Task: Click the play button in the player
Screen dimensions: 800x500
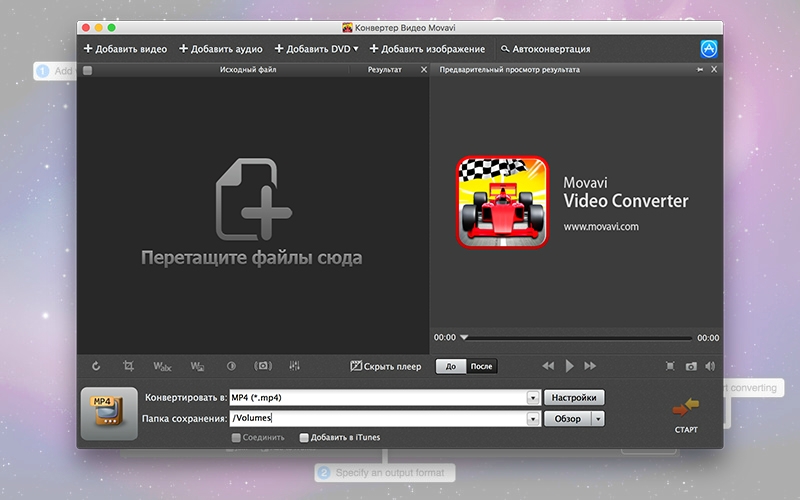Action: point(569,366)
